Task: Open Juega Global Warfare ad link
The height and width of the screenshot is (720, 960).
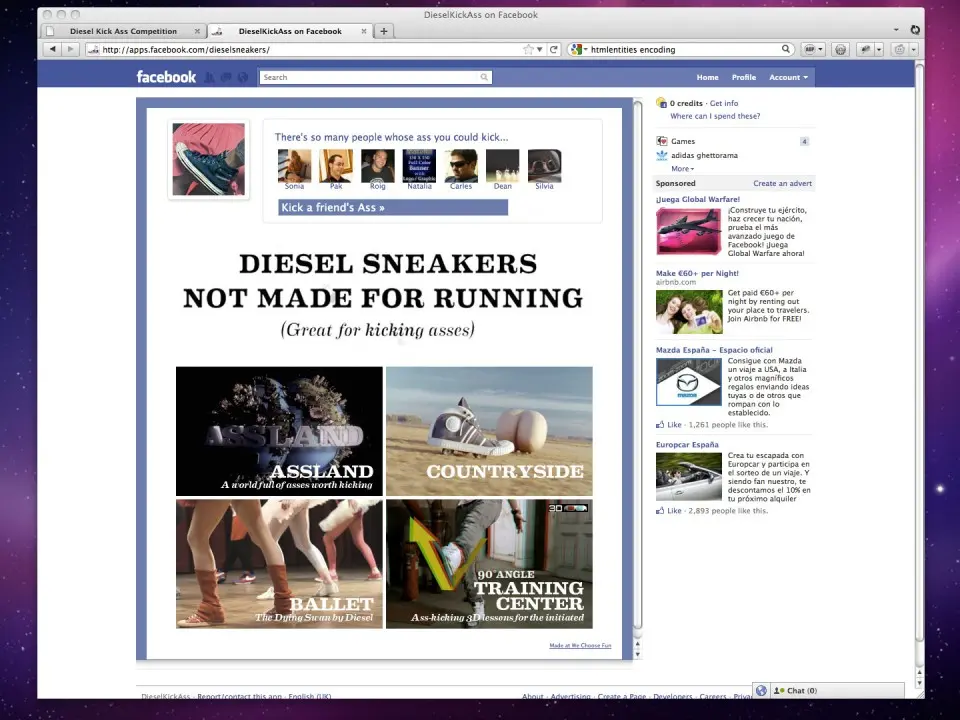Action: point(698,200)
